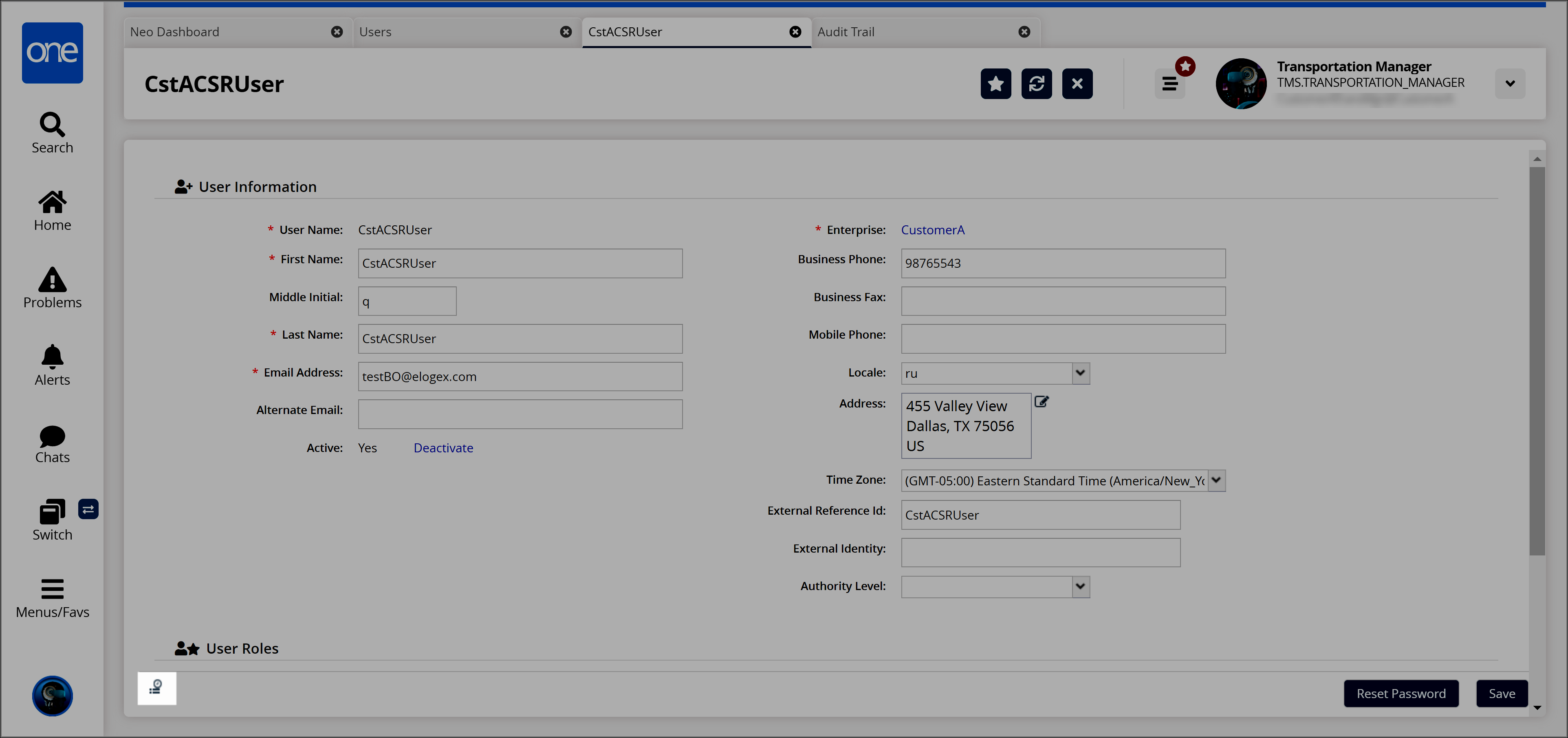Expand the Locale dropdown
The width and height of the screenshot is (1568, 738).
[x=1080, y=372]
